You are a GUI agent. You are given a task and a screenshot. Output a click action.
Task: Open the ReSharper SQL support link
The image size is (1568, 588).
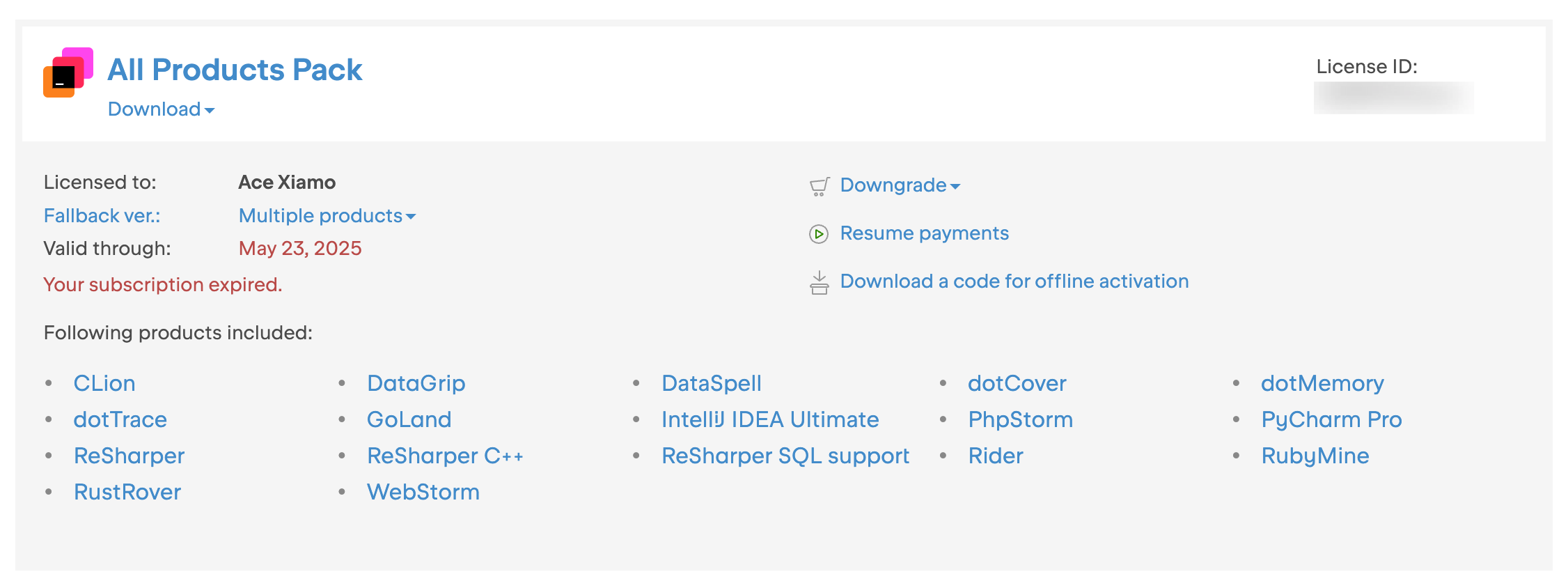785,456
